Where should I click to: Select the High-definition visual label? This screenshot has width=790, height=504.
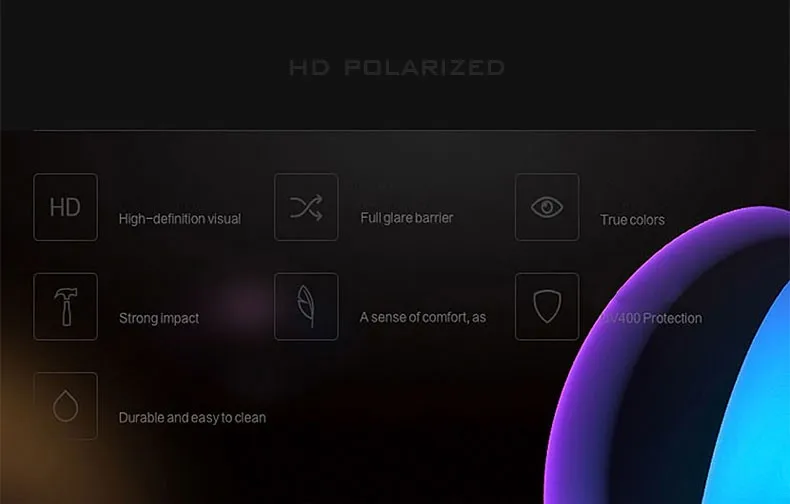pyautogui.click(x=180, y=219)
